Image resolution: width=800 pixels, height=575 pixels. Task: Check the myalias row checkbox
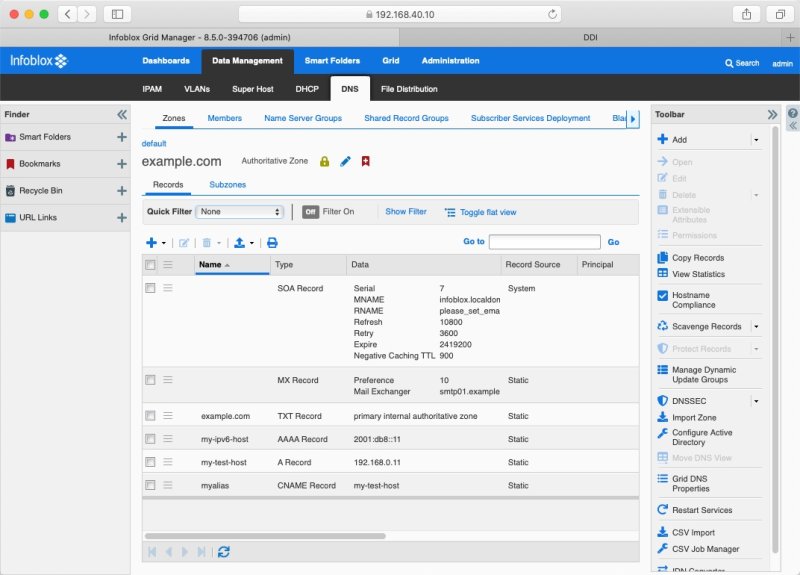point(150,485)
